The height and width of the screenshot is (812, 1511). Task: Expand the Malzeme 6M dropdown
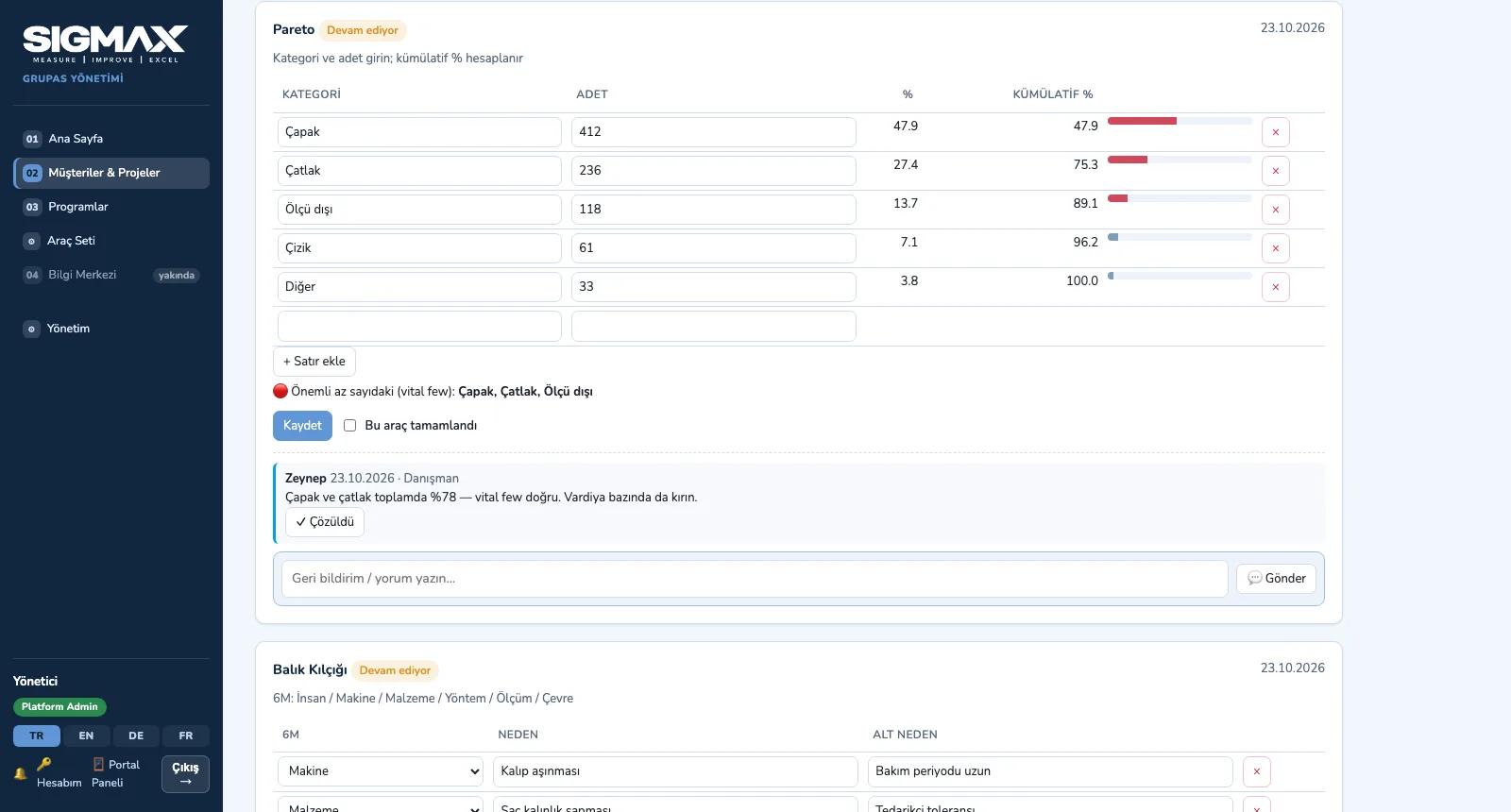coord(381,804)
